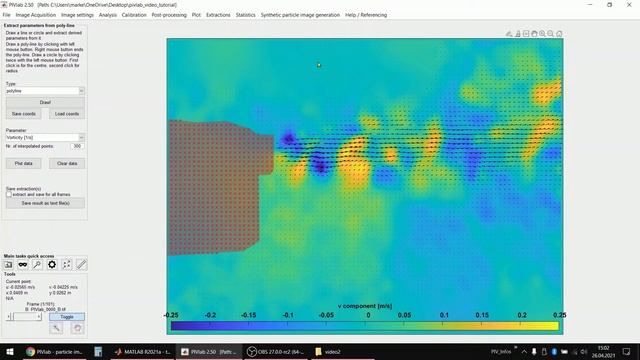The width and height of the screenshot is (640, 360).
Task: Open the Image settings menu
Action: (77, 15)
